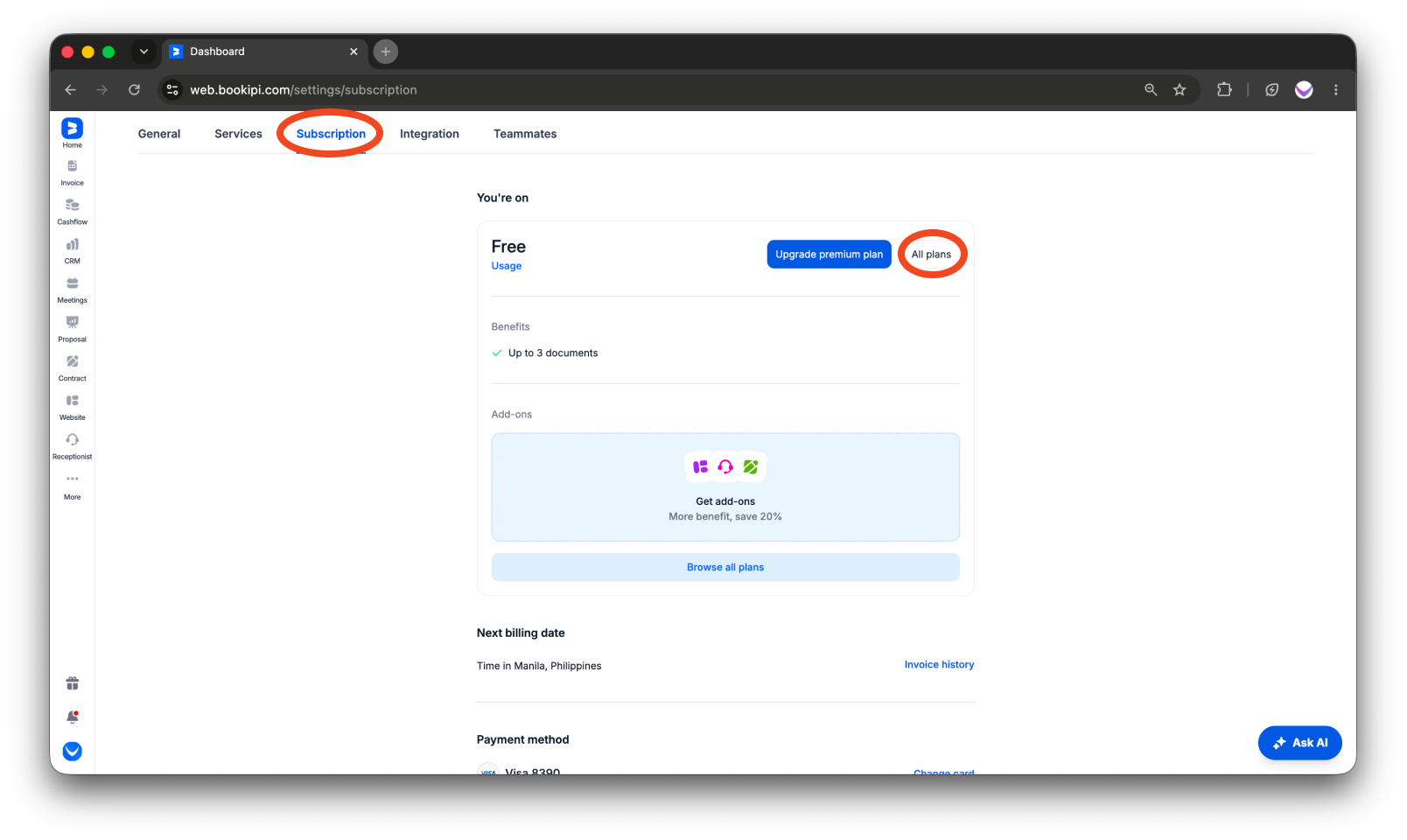Screen dimensions: 1407x840
Task: Select the Subscription settings tab
Action: (x=331, y=134)
